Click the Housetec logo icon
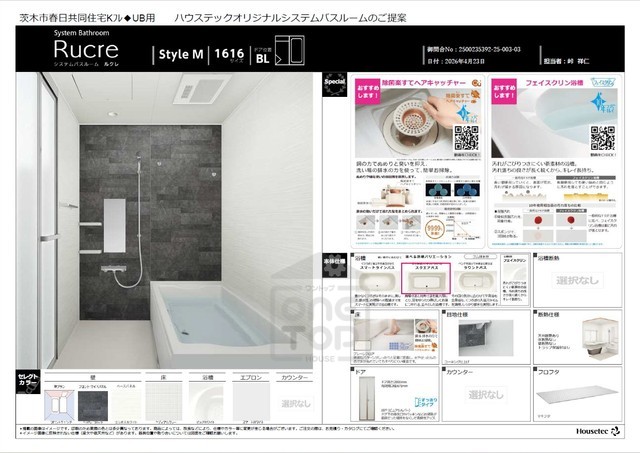The width and height of the screenshot is (640, 453). coord(615,431)
